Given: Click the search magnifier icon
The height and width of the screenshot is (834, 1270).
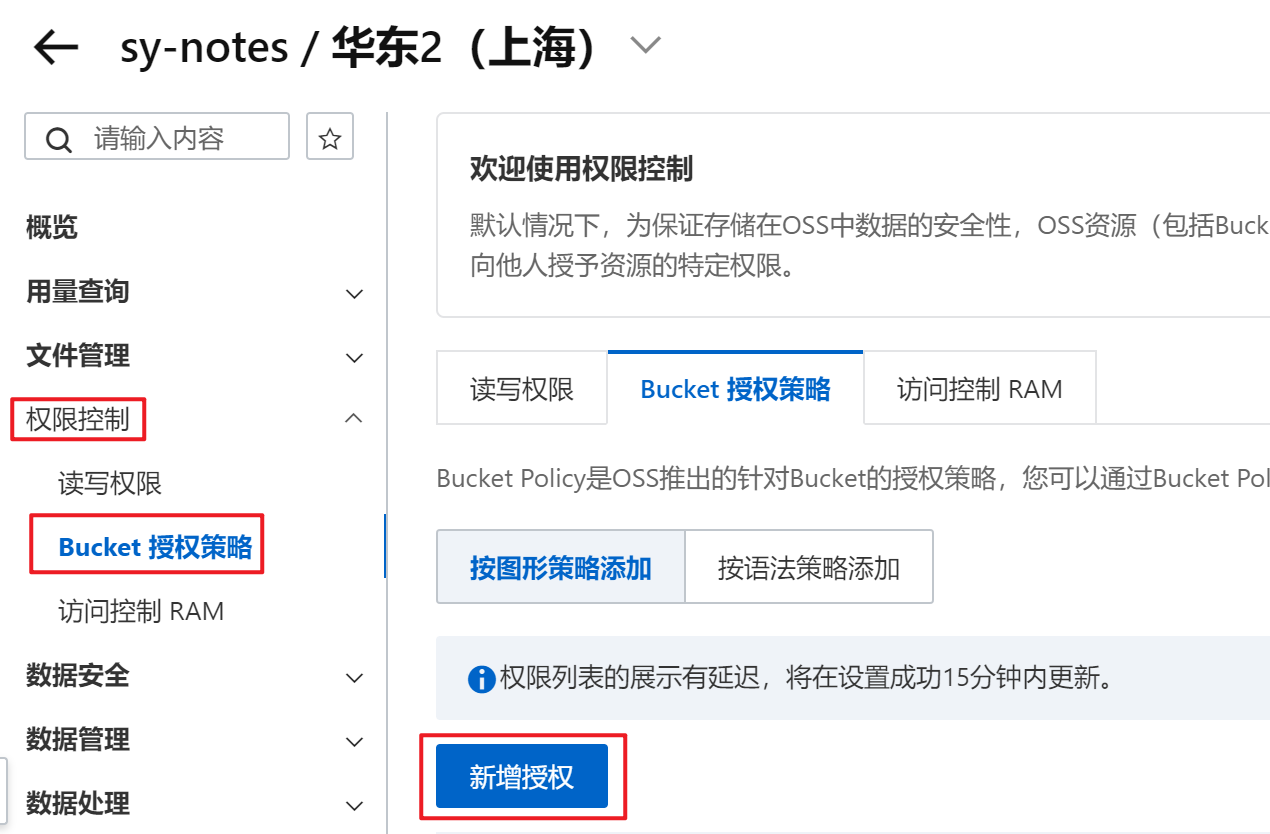Looking at the screenshot, I should tap(59, 139).
